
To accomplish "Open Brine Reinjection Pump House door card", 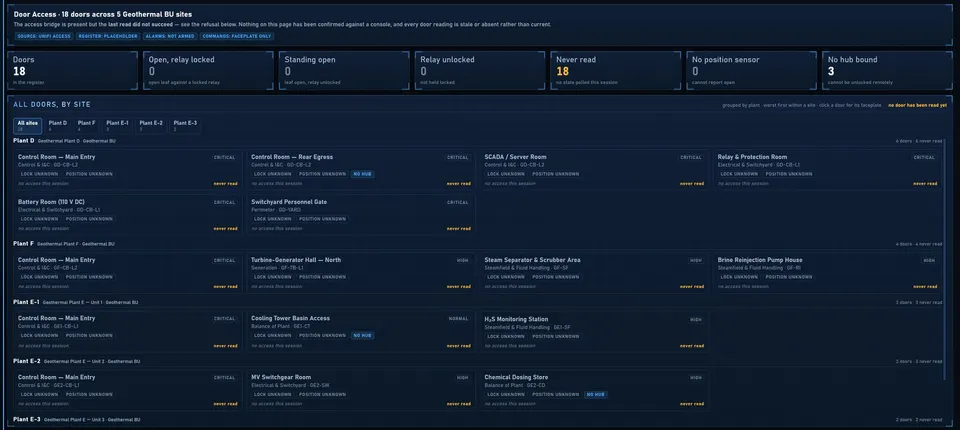I will 827,273.
